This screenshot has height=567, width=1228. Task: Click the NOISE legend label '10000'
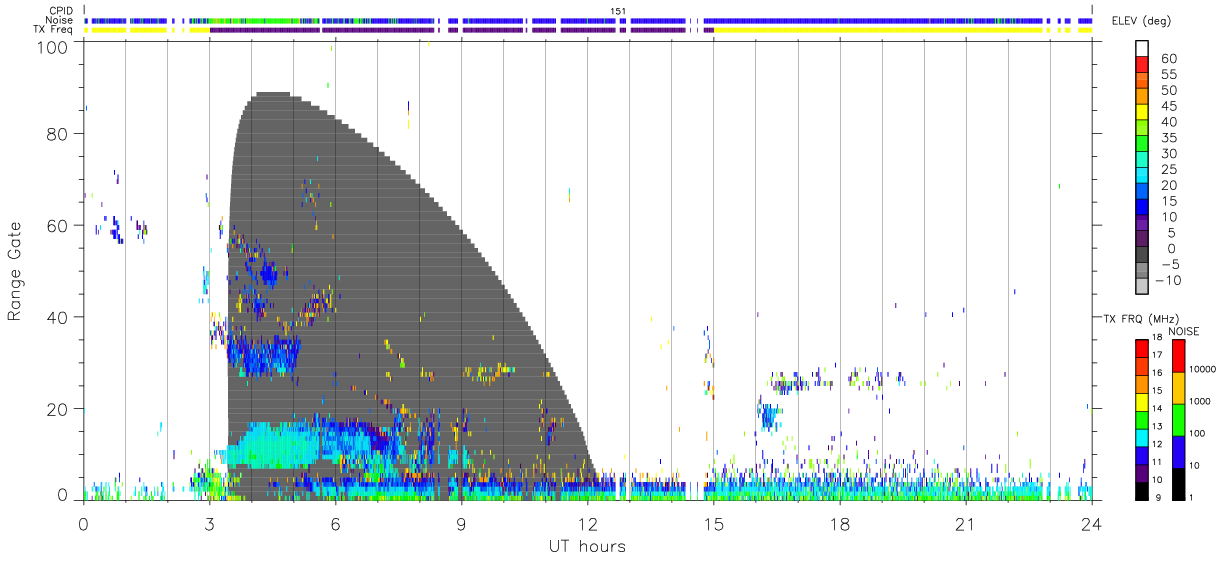tap(1202, 370)
